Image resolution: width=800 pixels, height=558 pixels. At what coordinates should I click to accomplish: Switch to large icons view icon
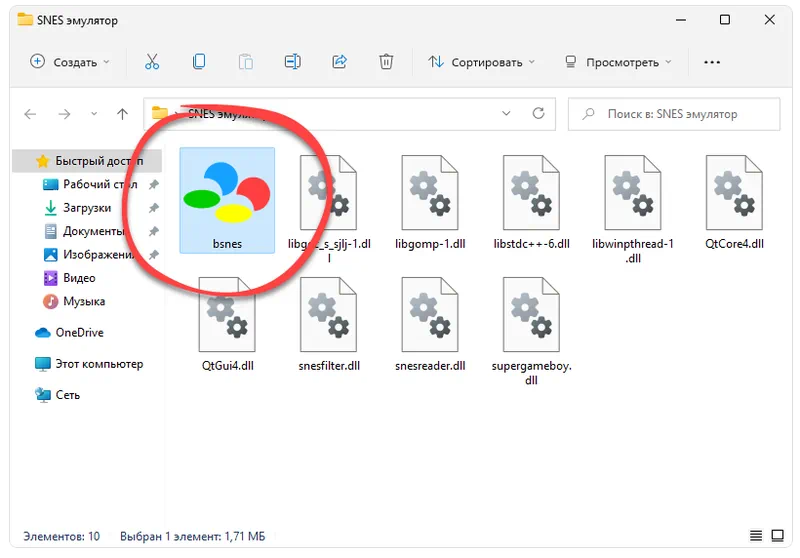(778, 536)
